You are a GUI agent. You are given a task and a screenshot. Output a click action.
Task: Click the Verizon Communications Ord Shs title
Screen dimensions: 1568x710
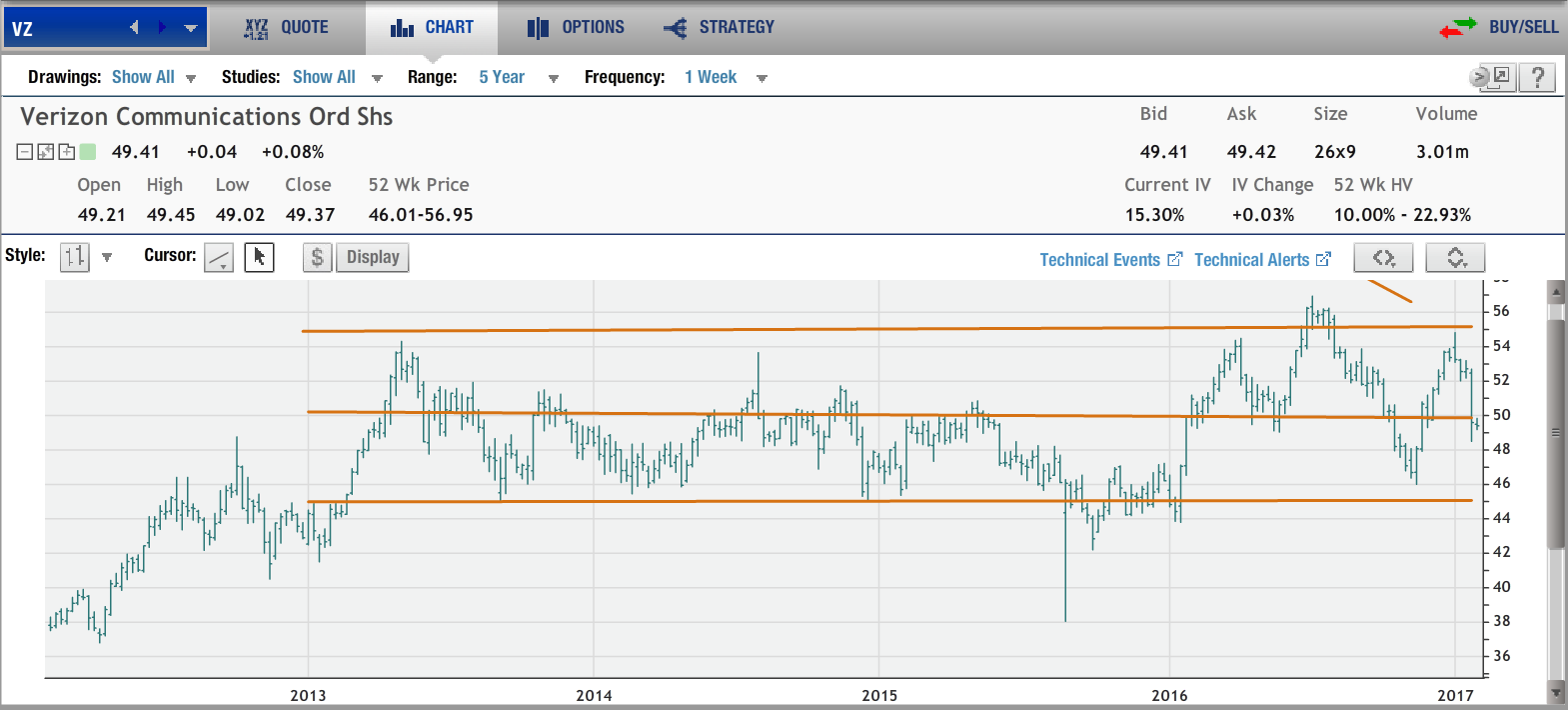click(x=207, y=117)
